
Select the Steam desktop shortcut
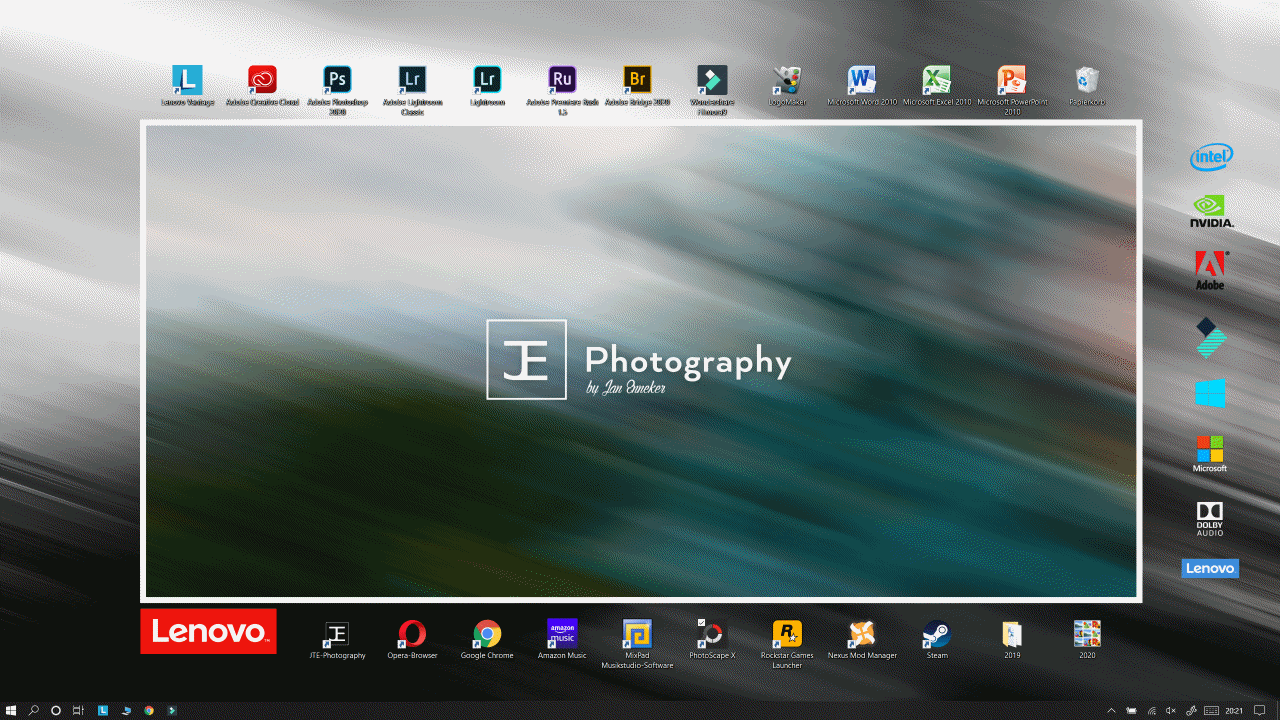pyautogui.click(x=937, y=640)
